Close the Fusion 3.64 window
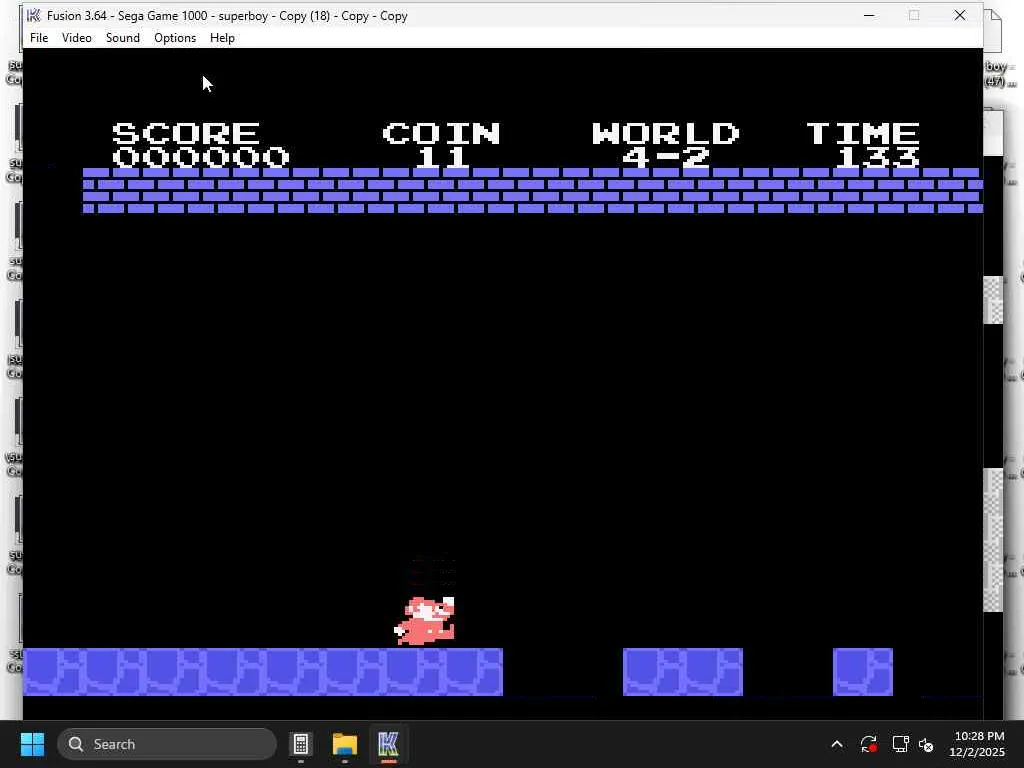The width and height of the screenshot is (1024, 768). [x=960, y=15]
